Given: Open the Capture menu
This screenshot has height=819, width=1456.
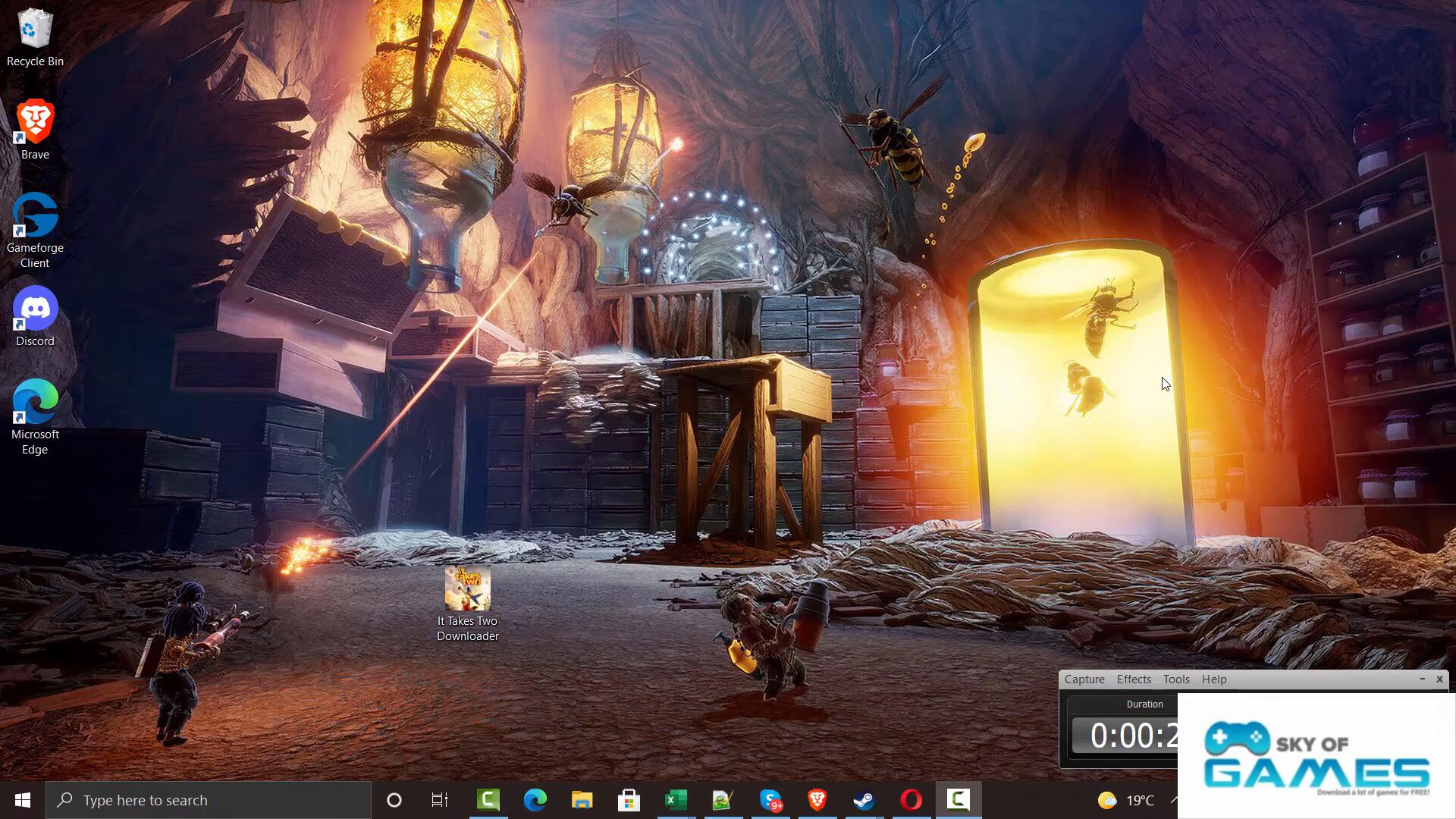Looking at the screenshot, I should point(1084,679).
